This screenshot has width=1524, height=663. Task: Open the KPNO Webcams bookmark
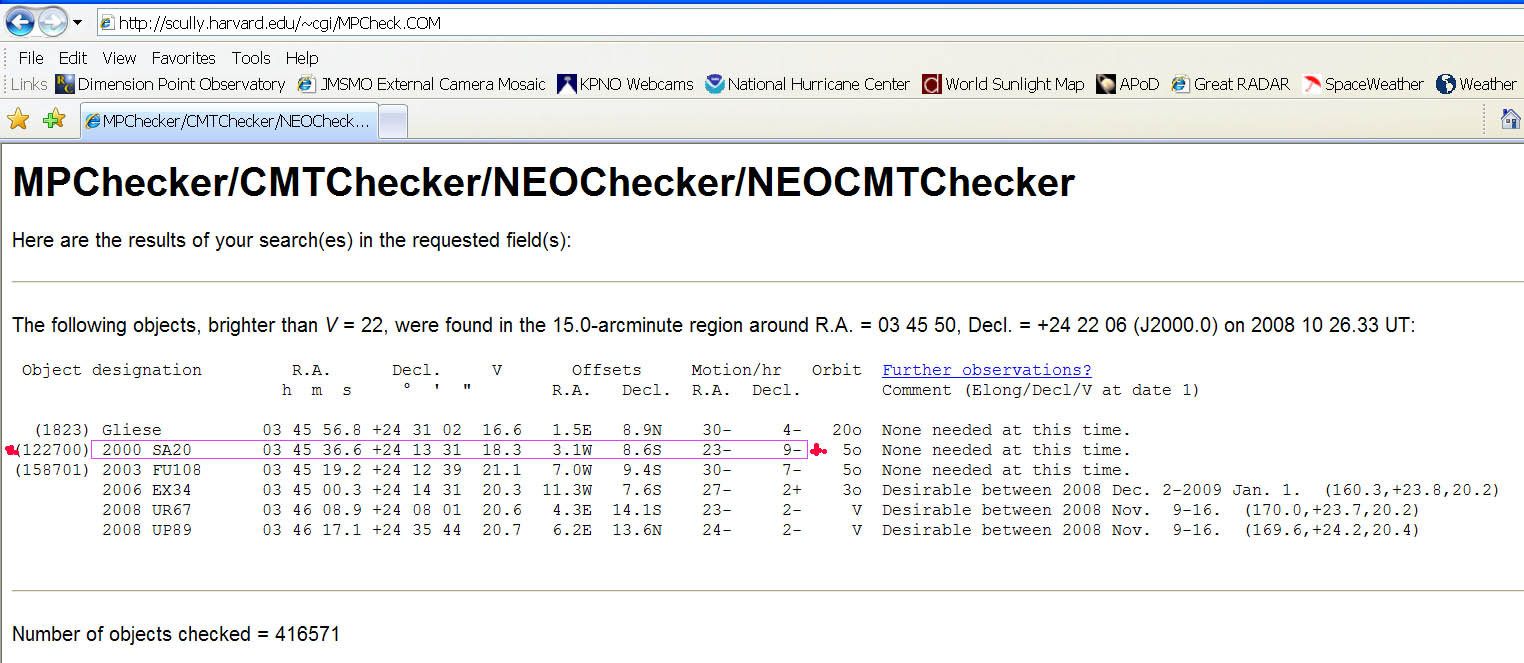[625, 84]
